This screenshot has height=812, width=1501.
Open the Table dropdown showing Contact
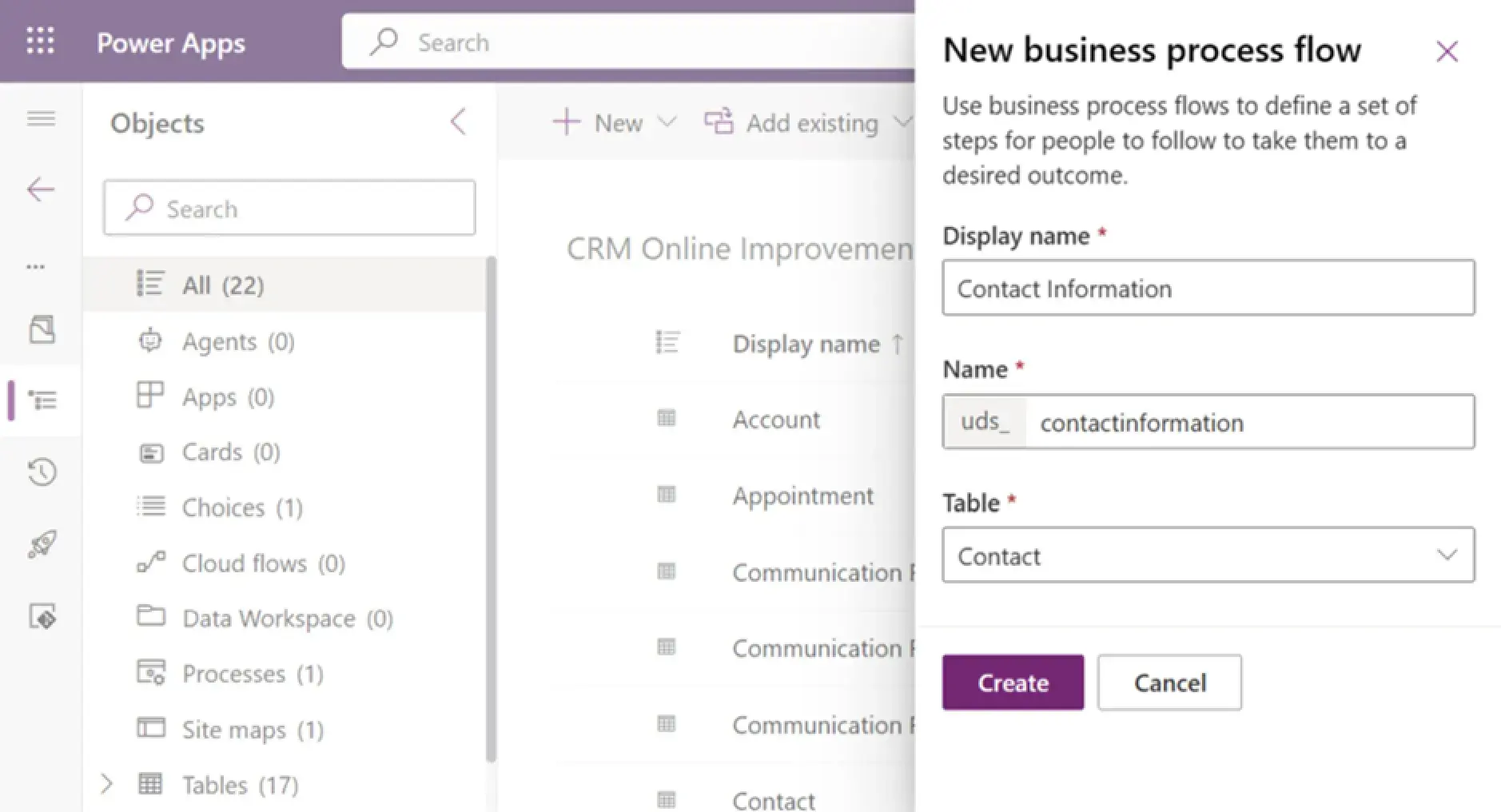coord(1208,555)
